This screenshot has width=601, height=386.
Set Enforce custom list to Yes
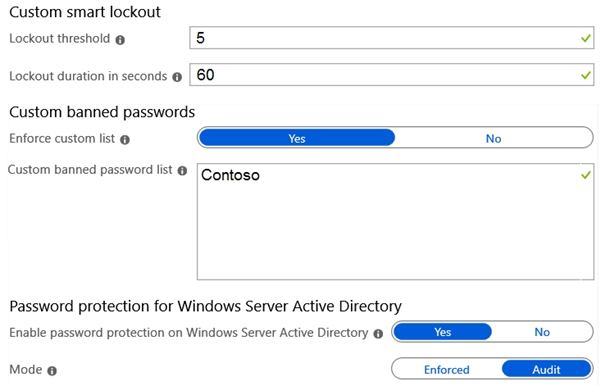click(297, 138)
